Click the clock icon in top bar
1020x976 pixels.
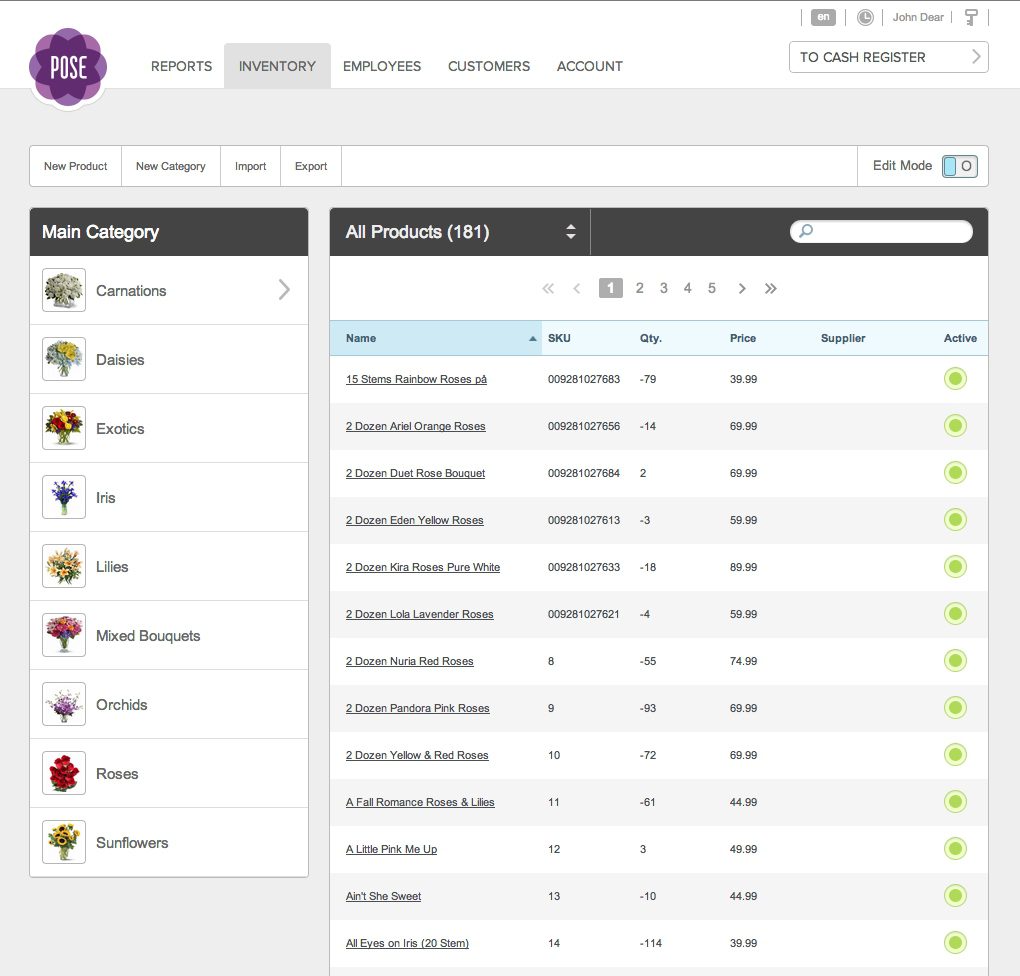865,18
